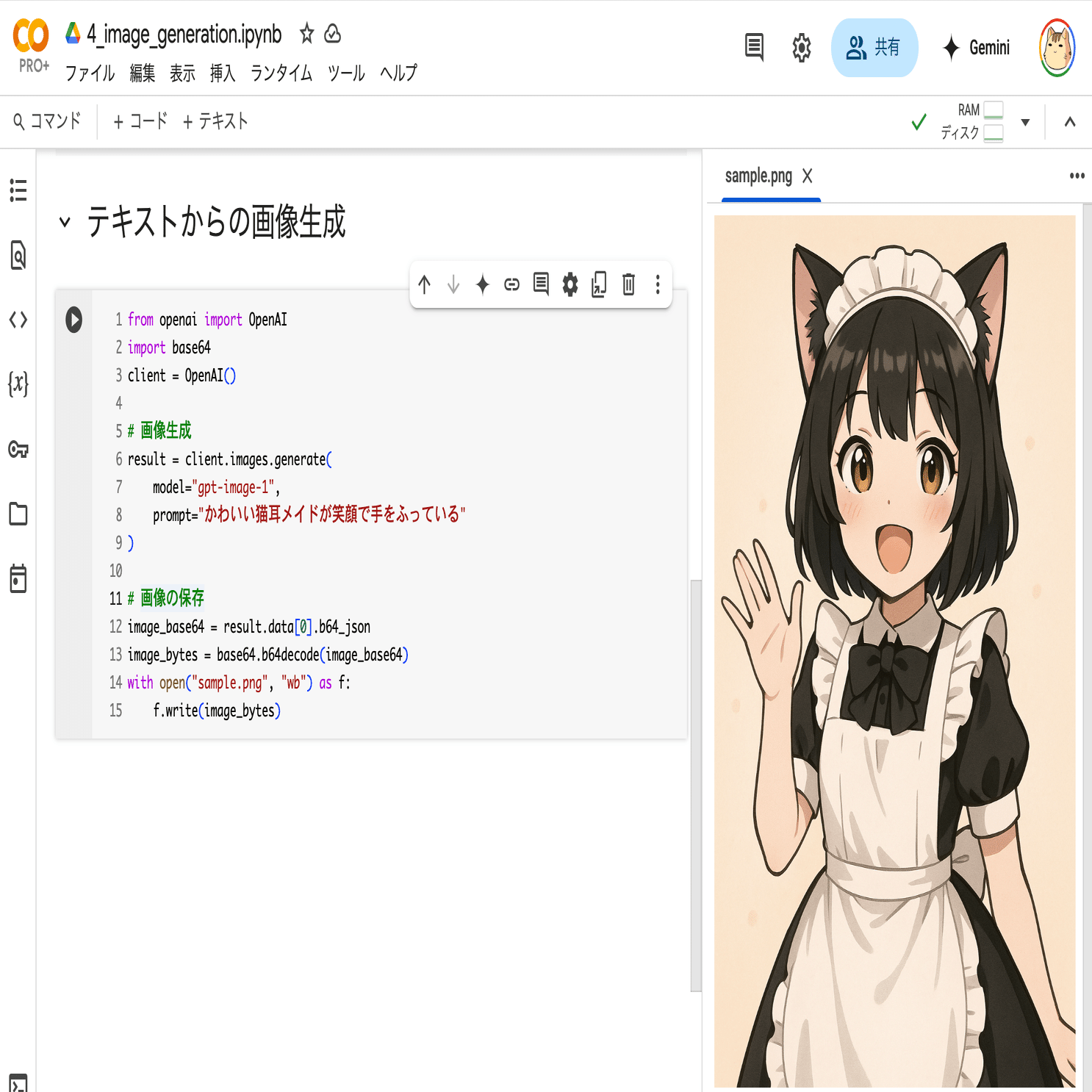The width and height of the screenshot is (1092, 1092).
Task: Move the code cell up
Action: (x=425, y=285)
